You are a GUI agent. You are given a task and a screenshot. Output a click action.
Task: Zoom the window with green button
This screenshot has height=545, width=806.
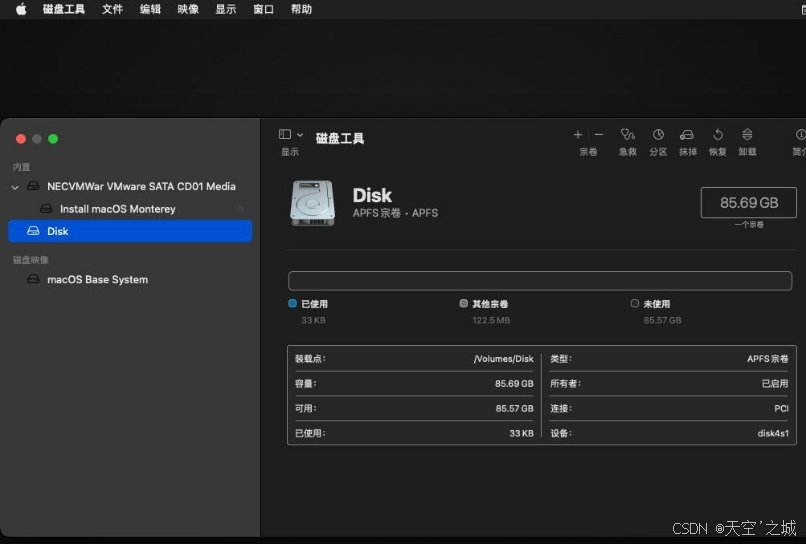pyautogui.click(x=53, y=139)
